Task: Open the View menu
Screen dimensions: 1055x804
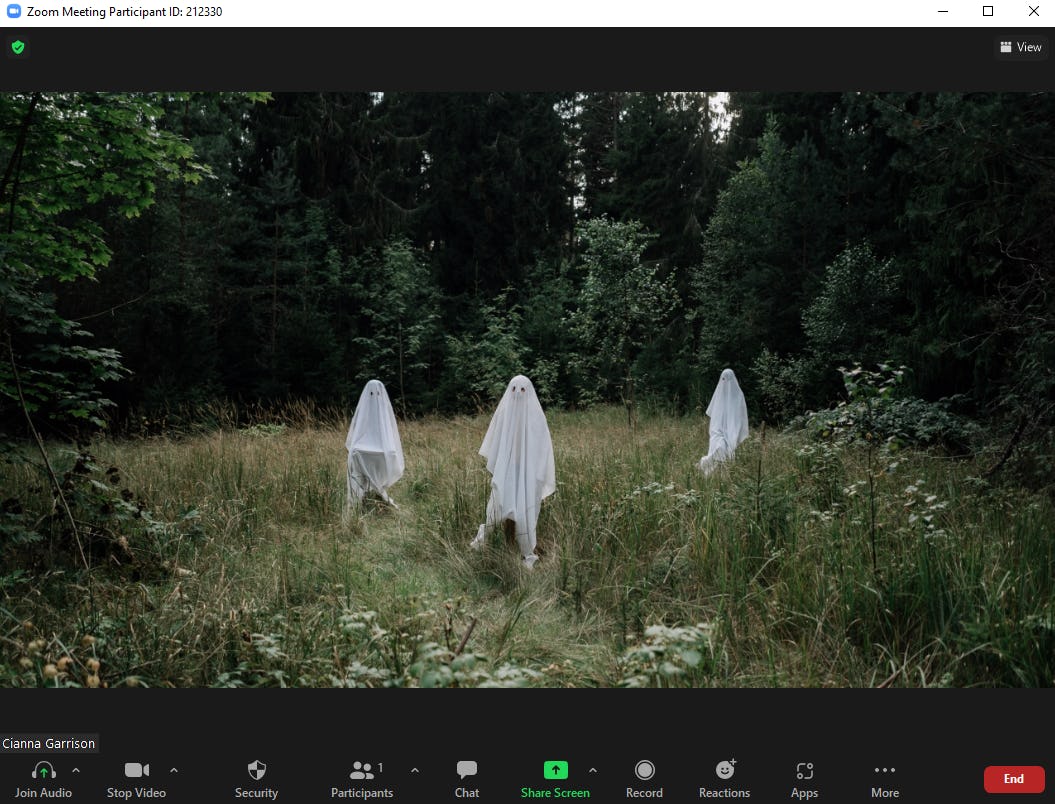Action: 1020,47
